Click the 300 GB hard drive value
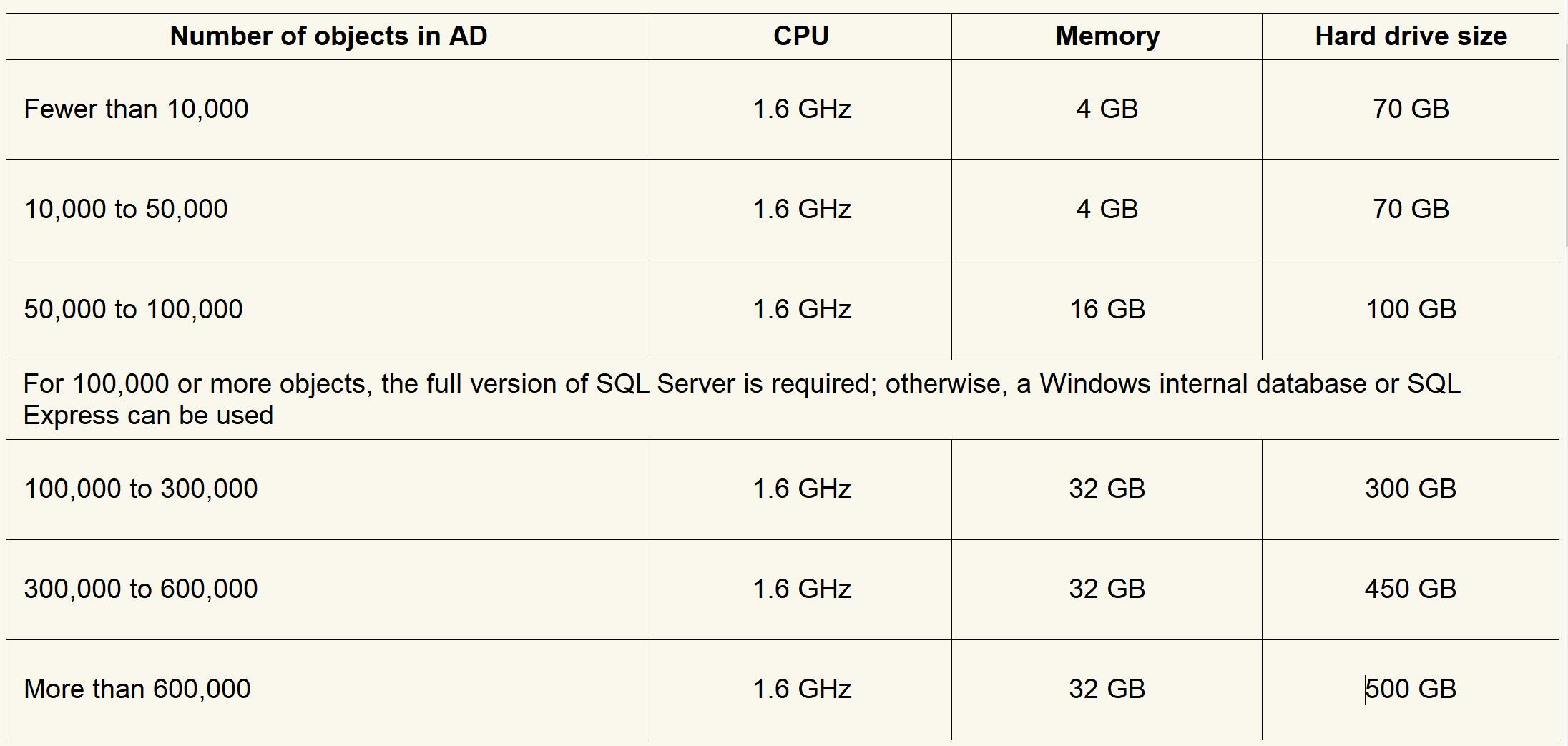This screenshot has width=1568, height=746. (x=1410, y=489)
